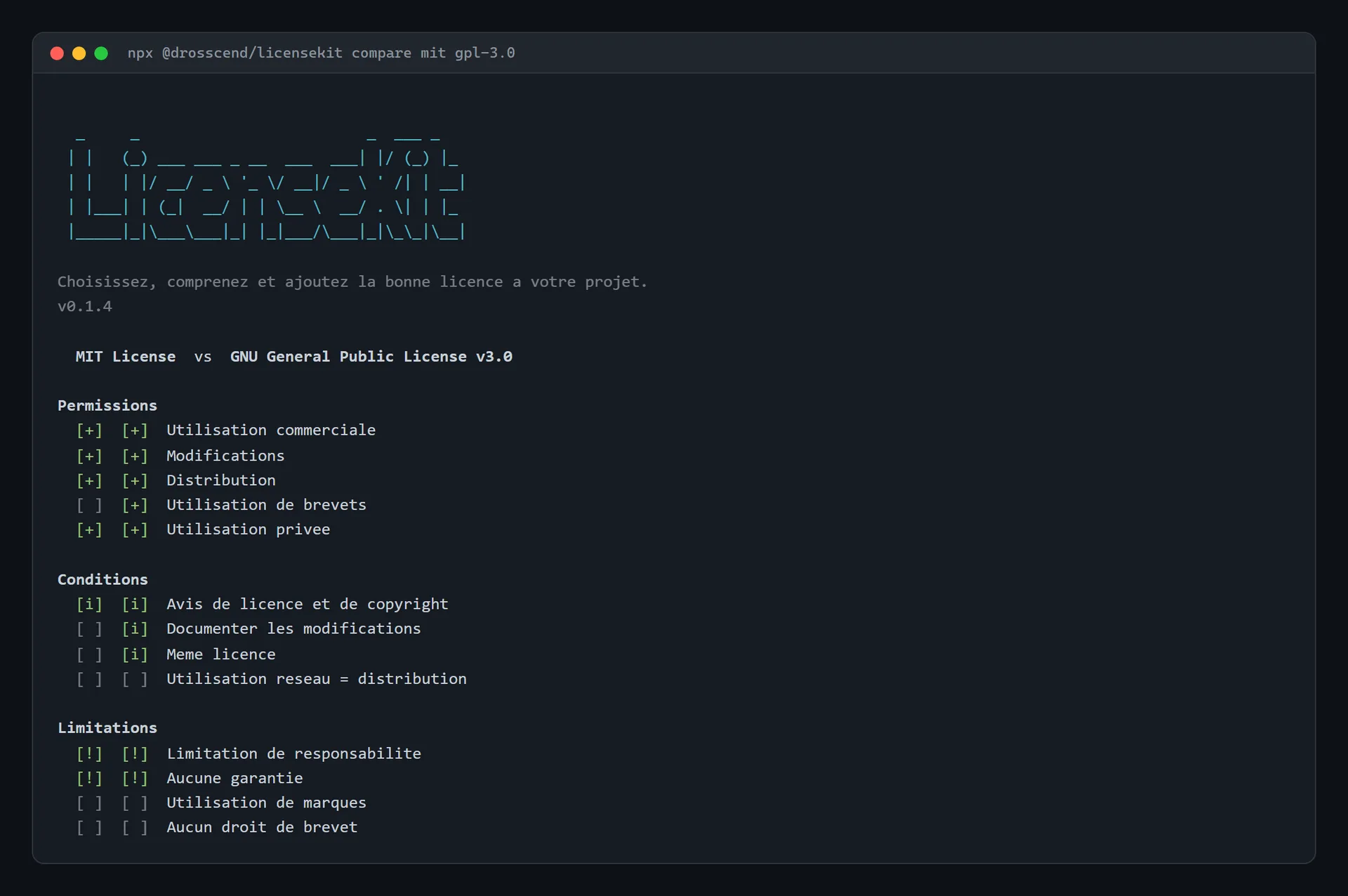Click 'Utilisation de marques' row label
Image resolution: width=1348 pixels, height=896 pixels.
pos(266,803)
